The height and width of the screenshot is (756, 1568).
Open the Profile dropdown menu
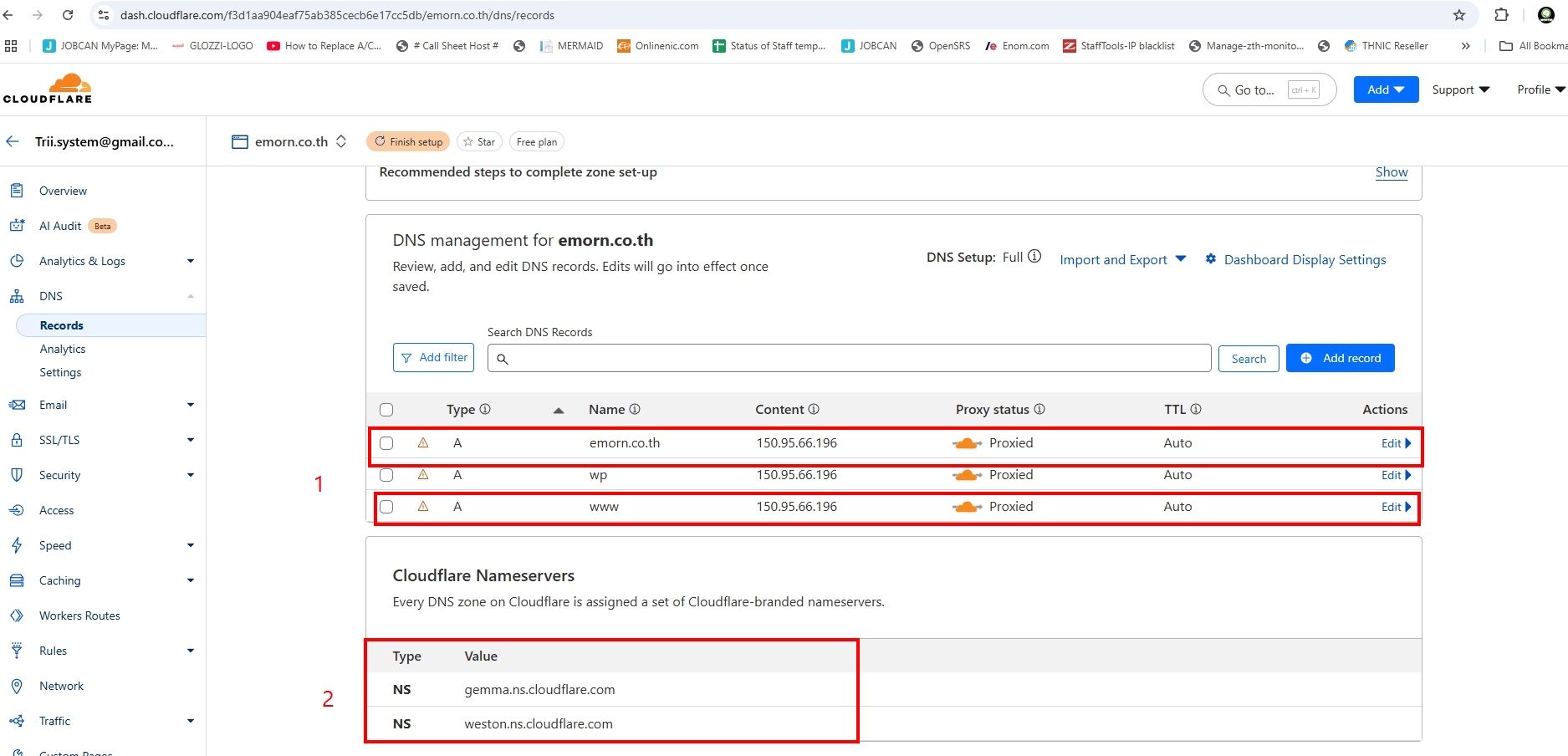(1541, 89)
